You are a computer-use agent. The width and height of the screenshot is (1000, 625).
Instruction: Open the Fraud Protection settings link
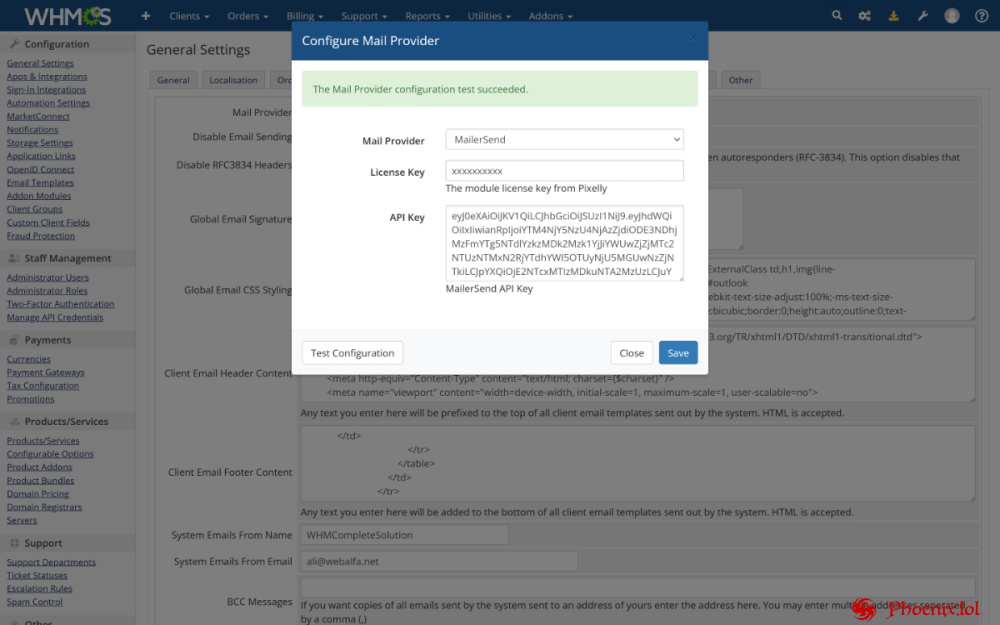(40, 235)
